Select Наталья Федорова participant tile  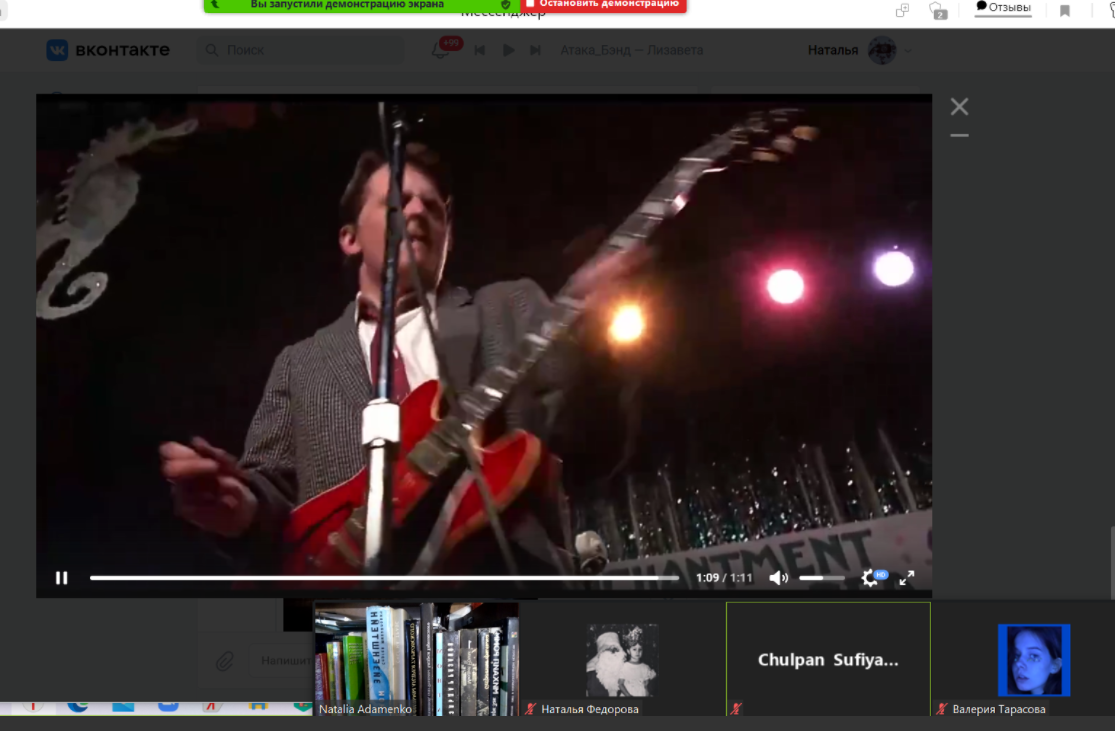(x=622, y=659)
